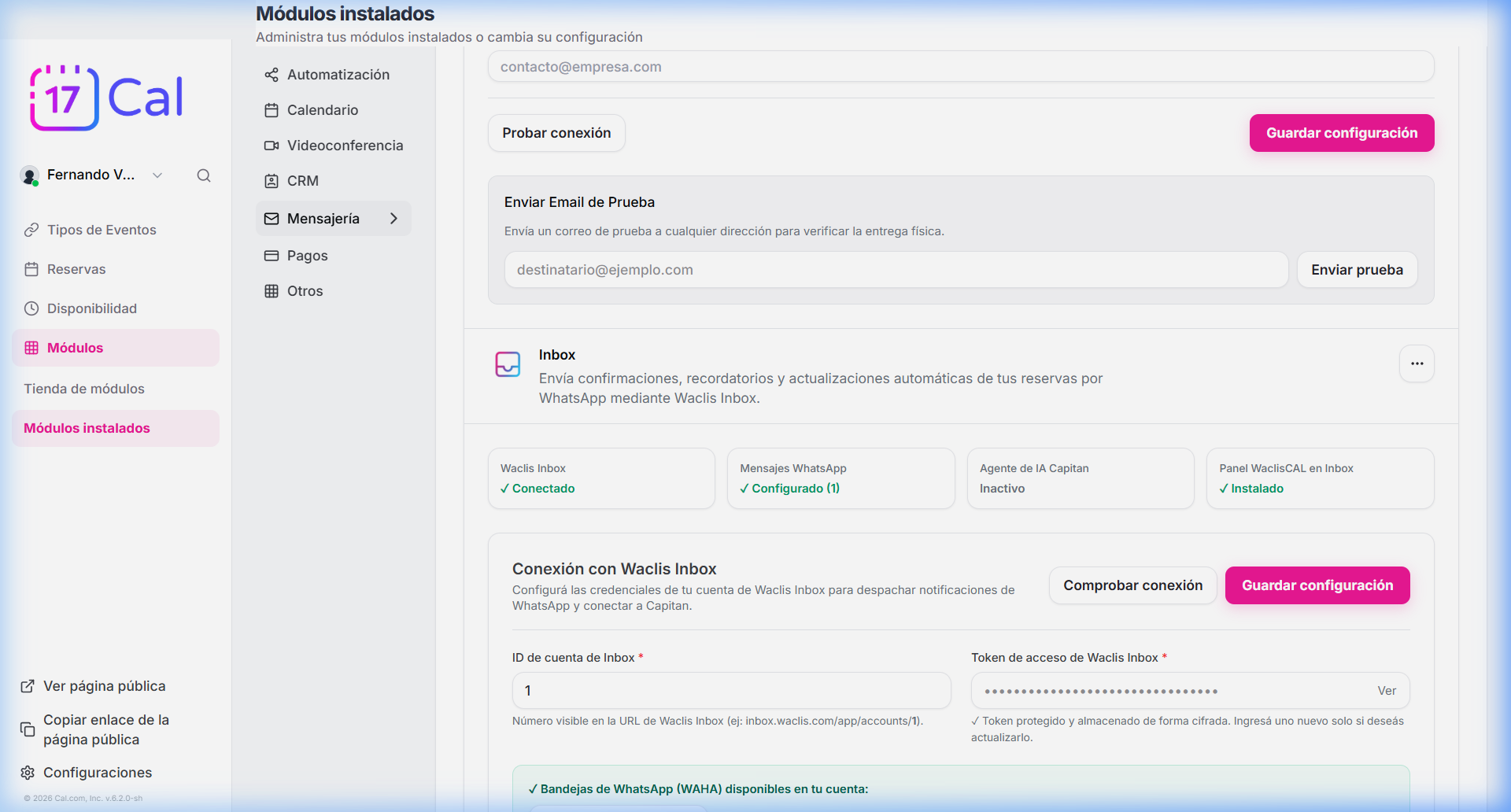Click the calendar icon beside Reservas

click(31, 269)
